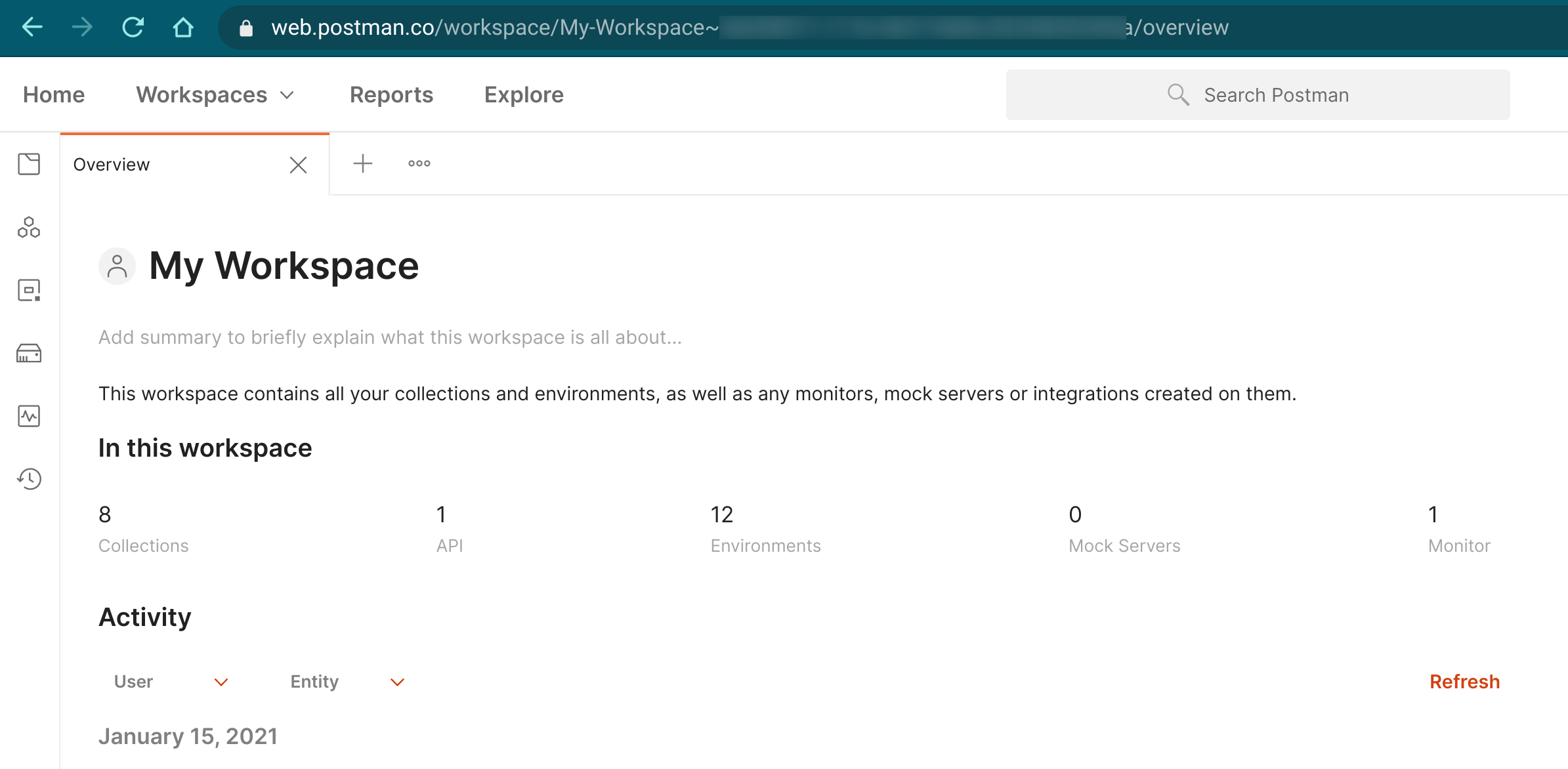Open Monitors sidebar icon
The width and height of the screenshot is (1568, 769).
pyautogui.click(x=29, y=416)
